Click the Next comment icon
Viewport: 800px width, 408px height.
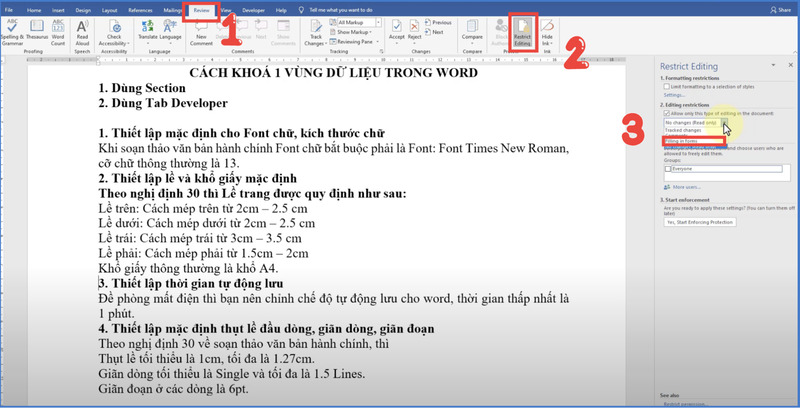[261, 26]
